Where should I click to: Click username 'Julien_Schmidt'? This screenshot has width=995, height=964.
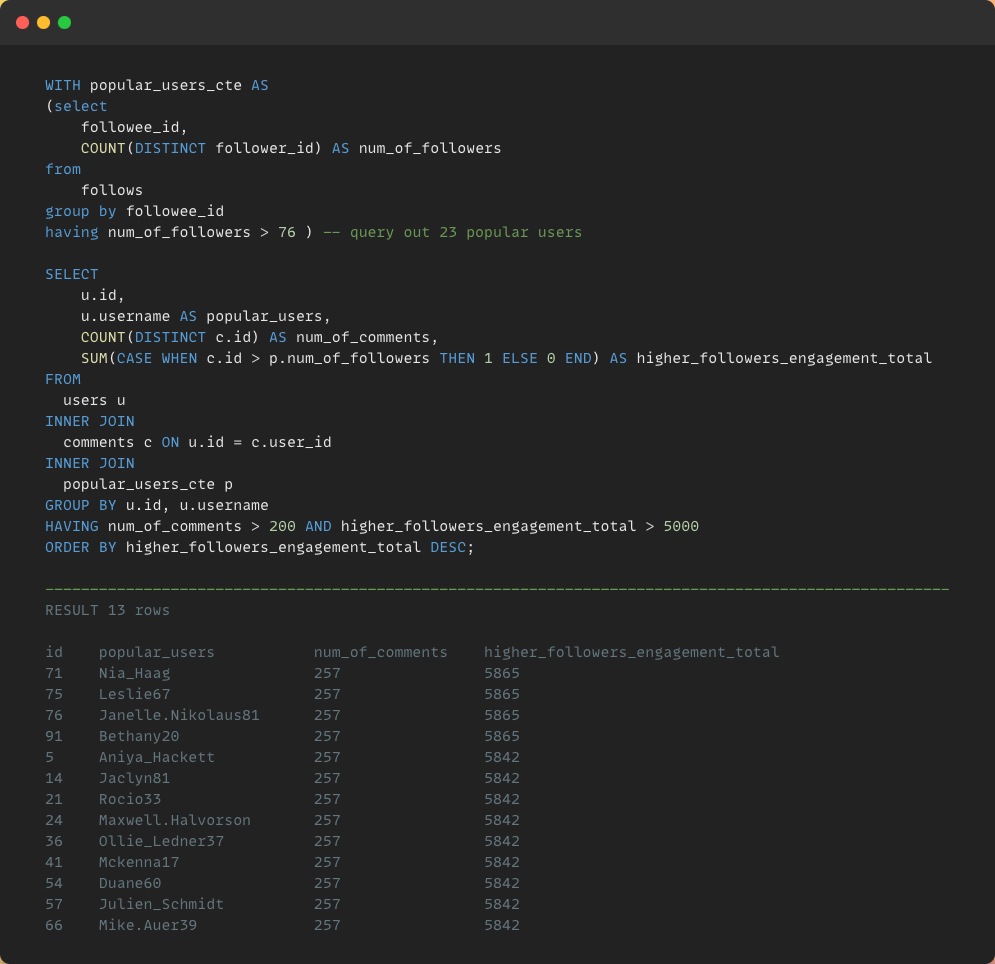point(161,904)
